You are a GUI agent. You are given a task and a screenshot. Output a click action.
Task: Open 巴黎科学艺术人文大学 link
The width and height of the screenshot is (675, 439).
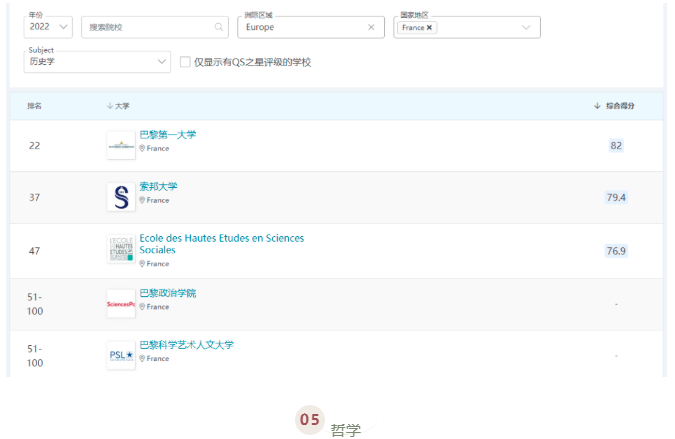pyautogui.click(x=186, y=345)
